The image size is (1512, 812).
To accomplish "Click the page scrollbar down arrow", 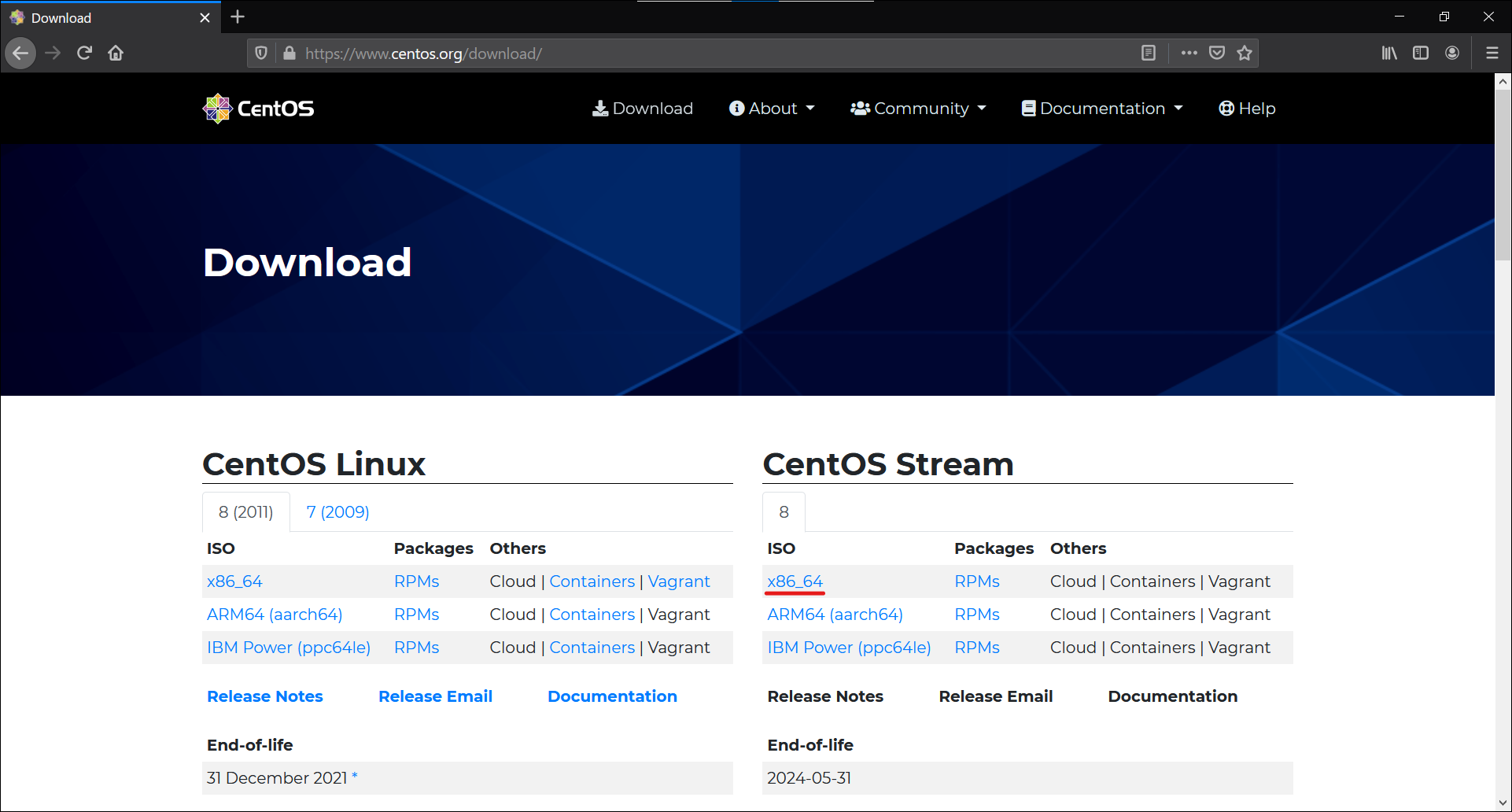I will [1503, 803].
